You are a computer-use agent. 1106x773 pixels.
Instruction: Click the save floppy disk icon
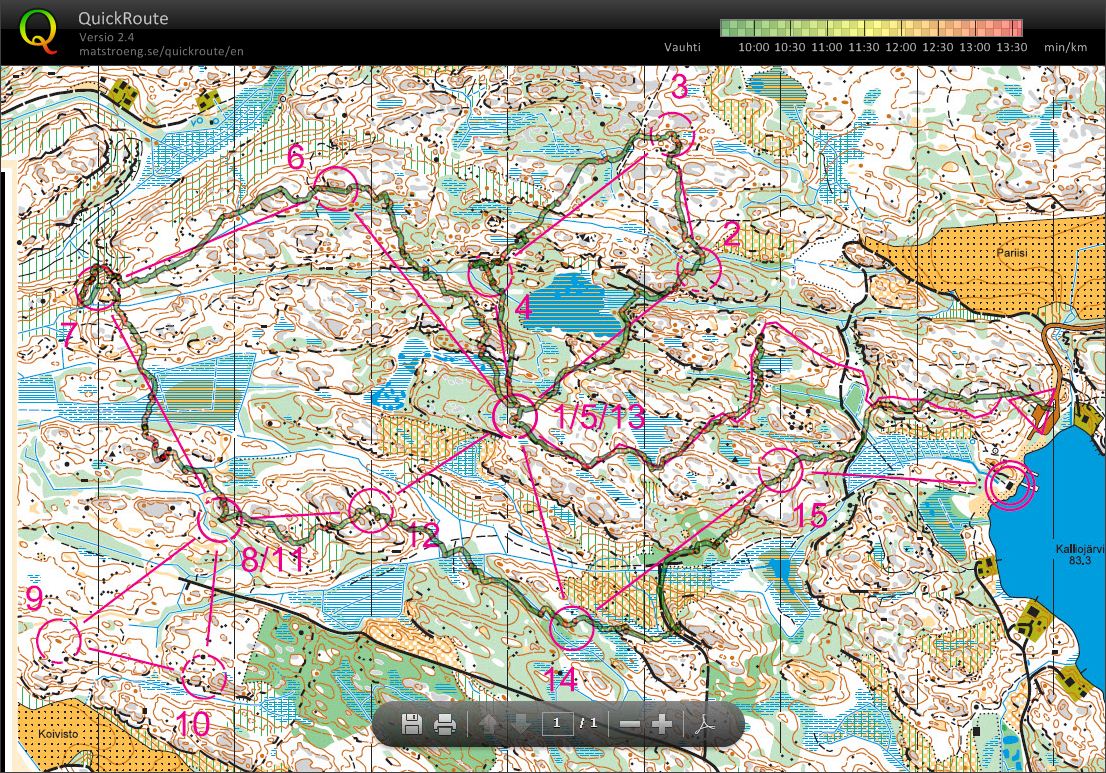[x=411, y=724]
